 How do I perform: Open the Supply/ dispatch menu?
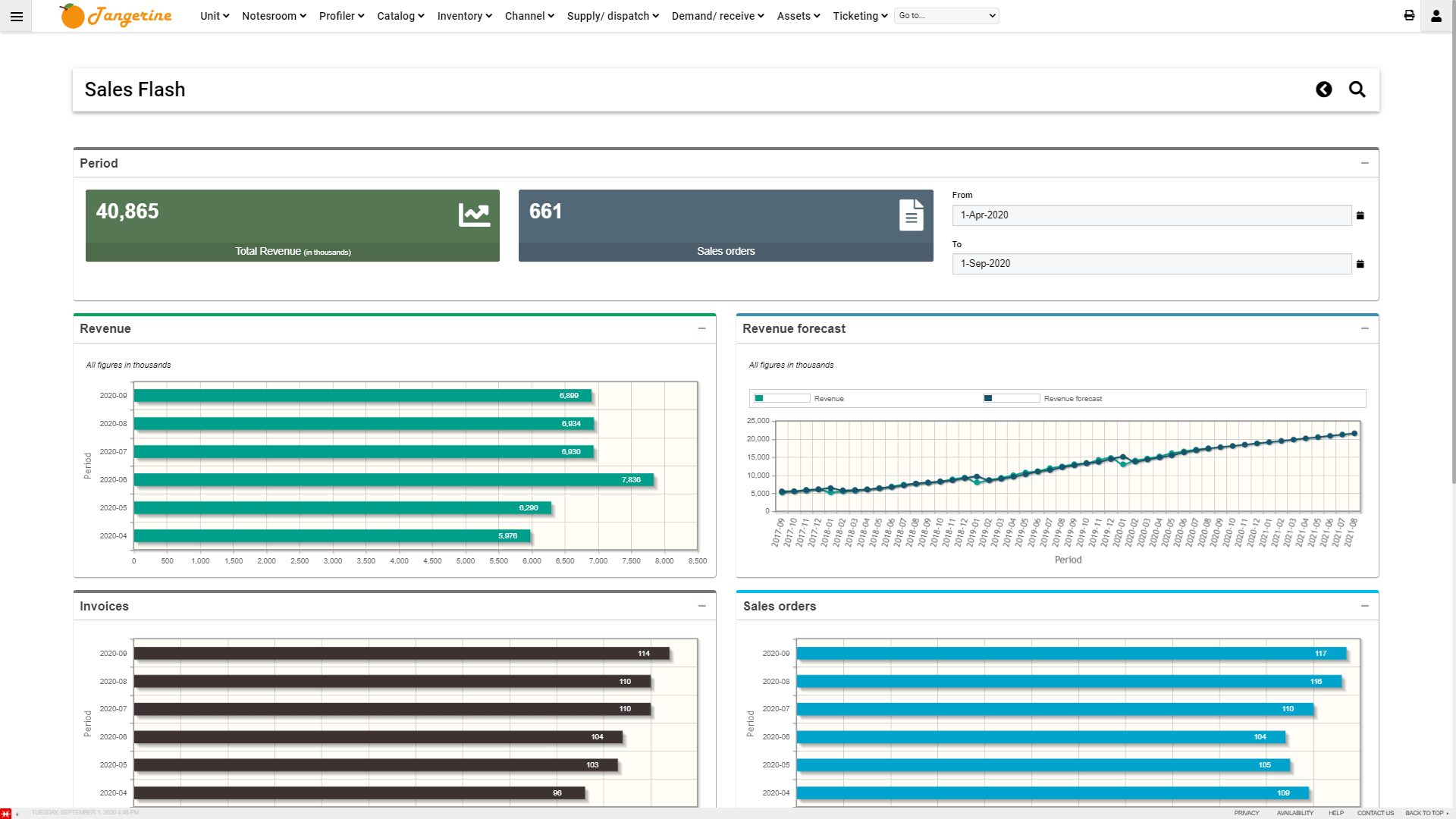(613, 16)
